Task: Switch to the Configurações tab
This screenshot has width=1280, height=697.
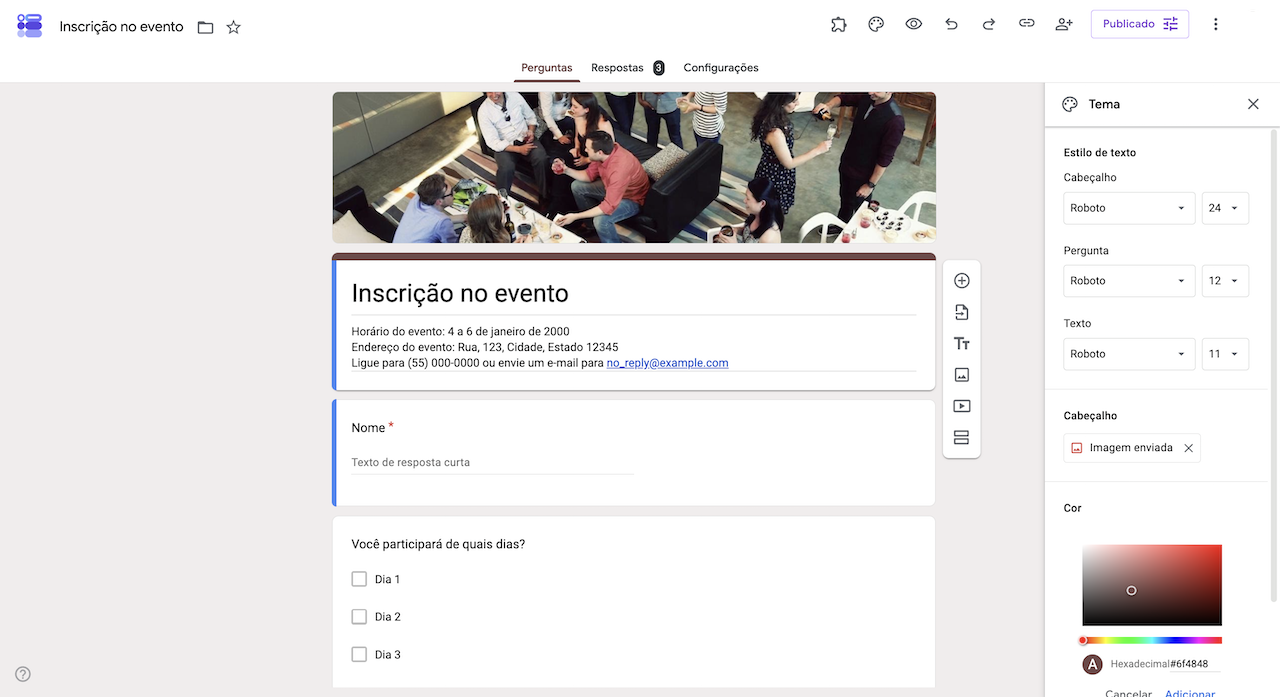Action: [x=721, y=68]
